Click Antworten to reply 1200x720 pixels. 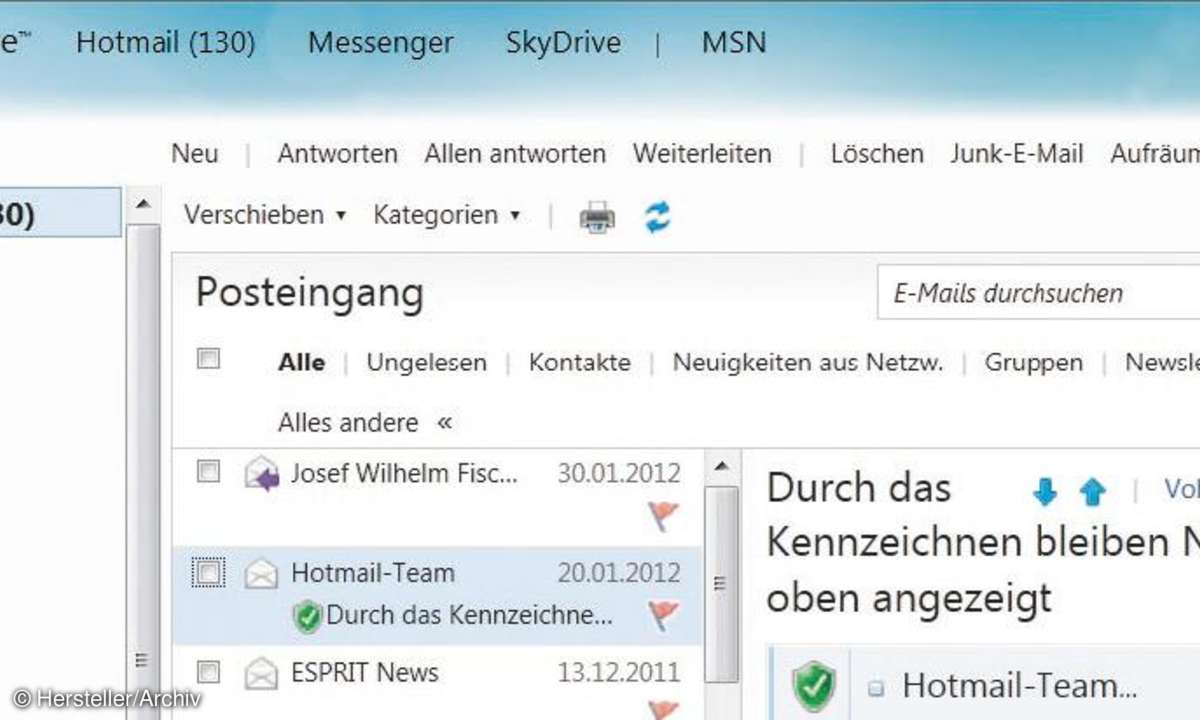[x=337, y=154]
